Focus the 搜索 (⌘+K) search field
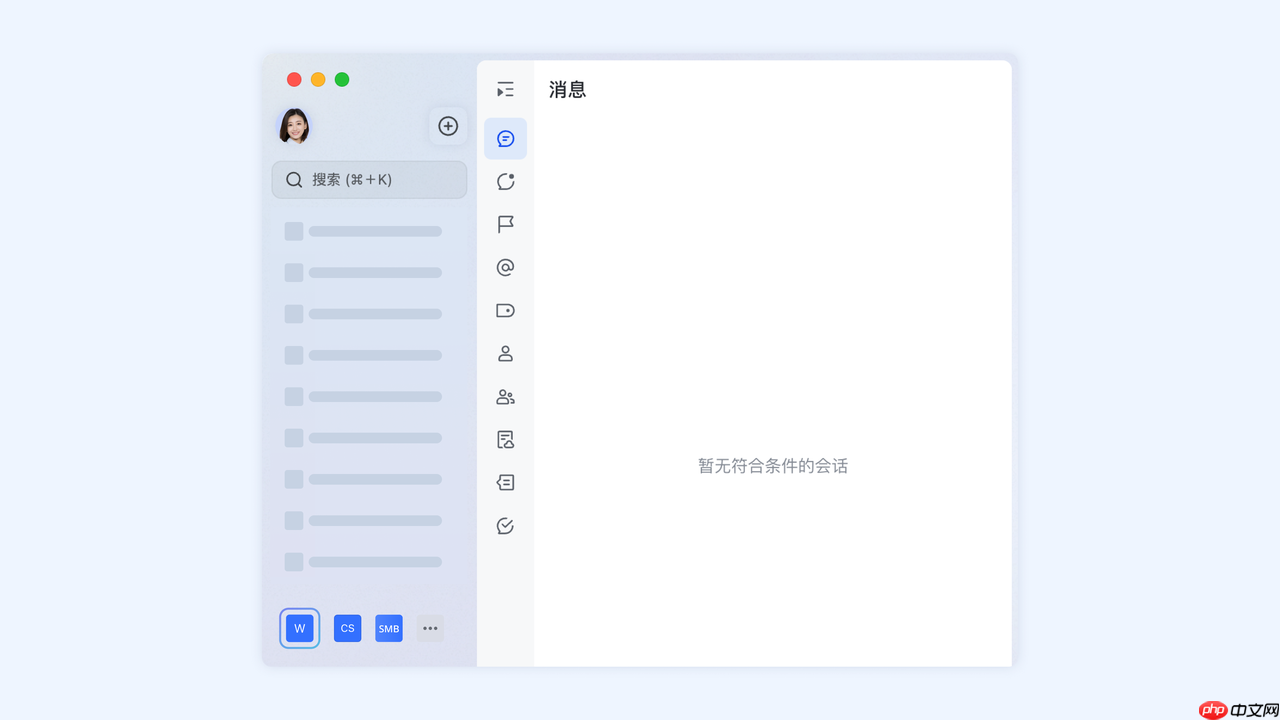Viewport: 1280px width, 720px height. (x=369, y=180)
